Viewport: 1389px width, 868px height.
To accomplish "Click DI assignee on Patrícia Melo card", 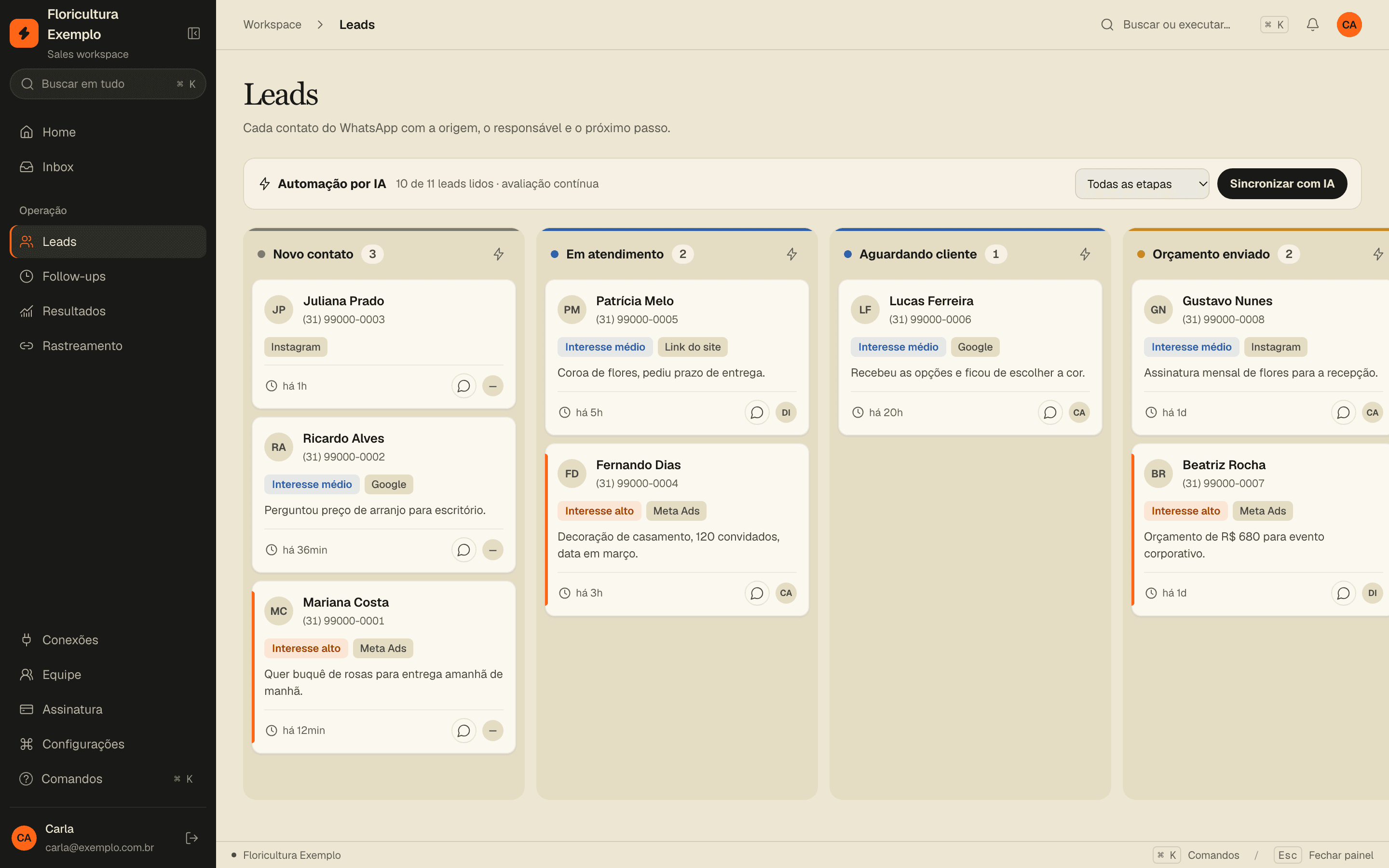I will click(x=786, y=412).
